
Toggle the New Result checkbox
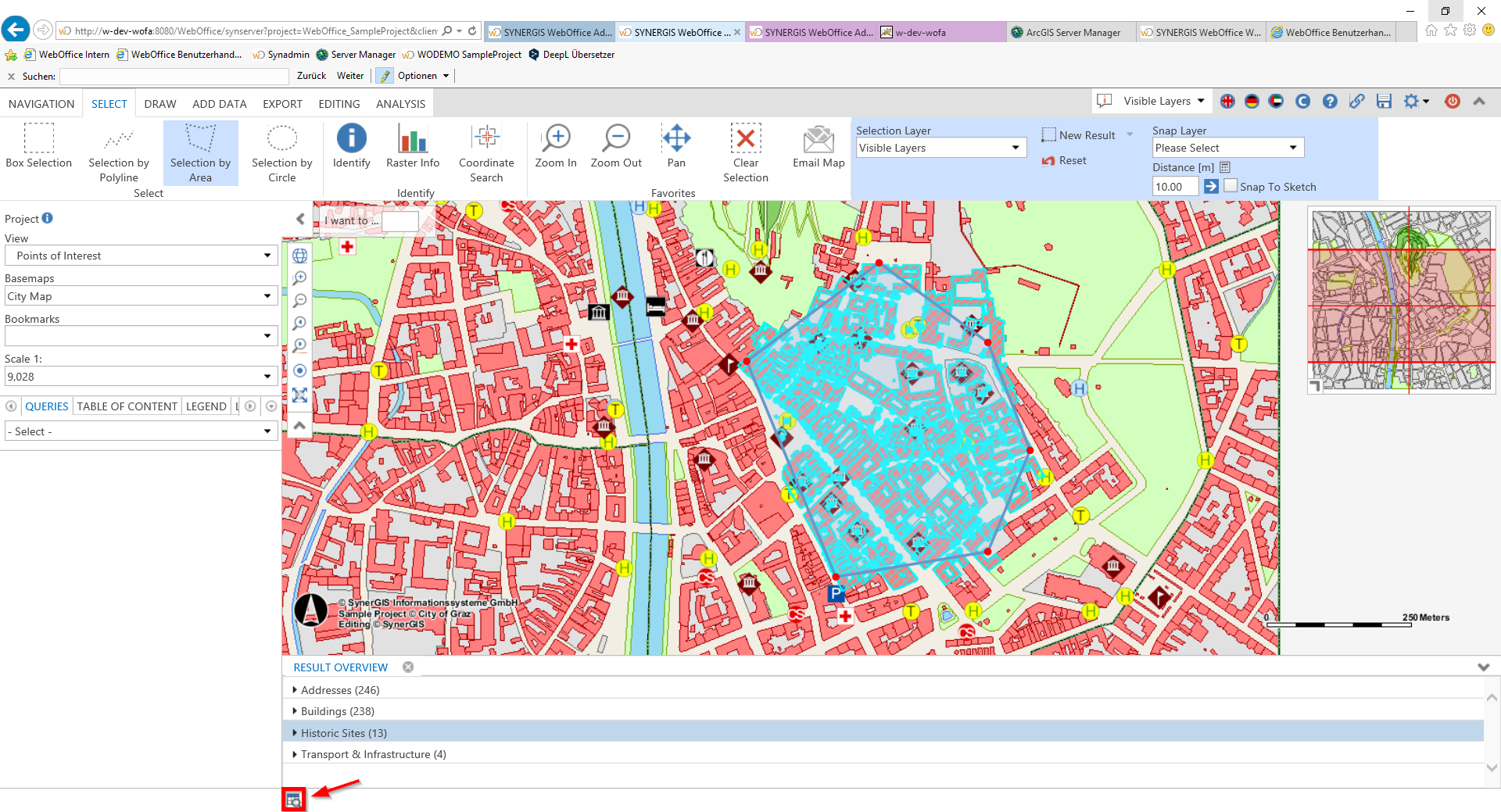pos(1048,135)
